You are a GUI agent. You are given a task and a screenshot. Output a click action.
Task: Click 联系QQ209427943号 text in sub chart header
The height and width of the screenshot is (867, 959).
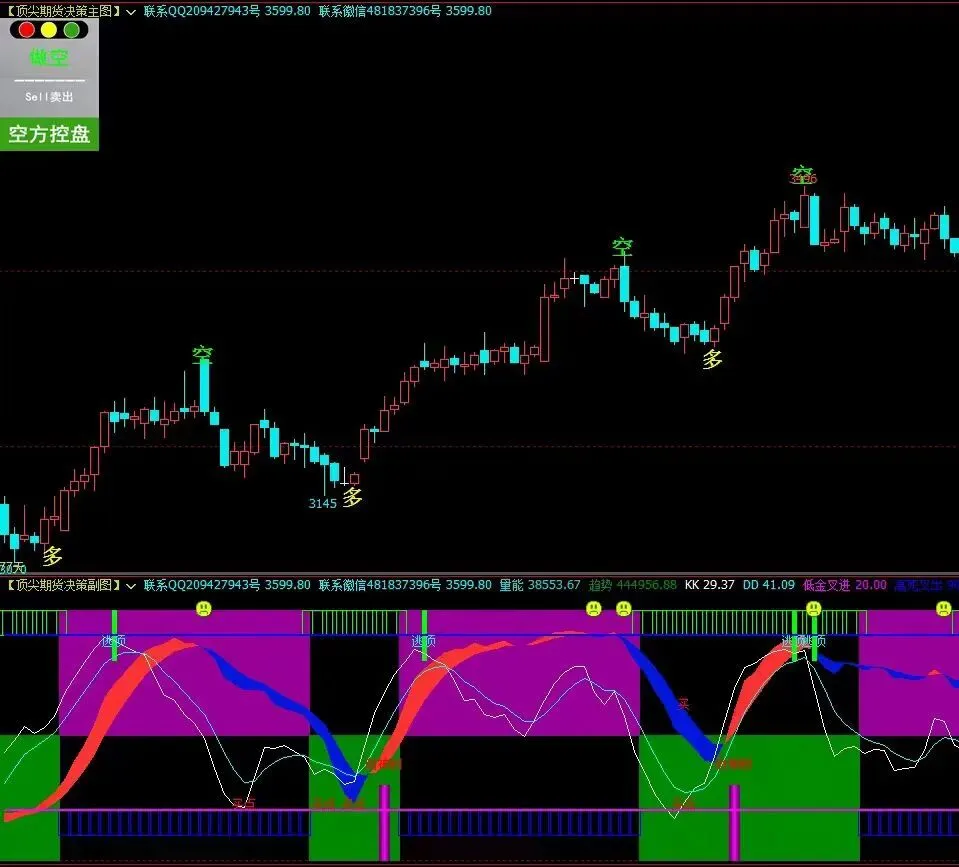coord(201,585)
